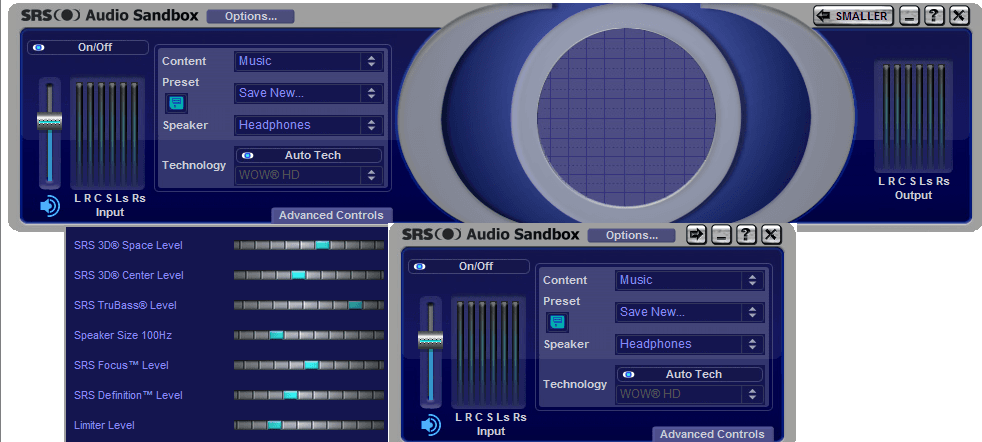Image resolution: width=982 pixels, height=442 pixels.
Task: Open Content Music dropdown in large window
Action: pyautogui.click(x=308, y=61)
